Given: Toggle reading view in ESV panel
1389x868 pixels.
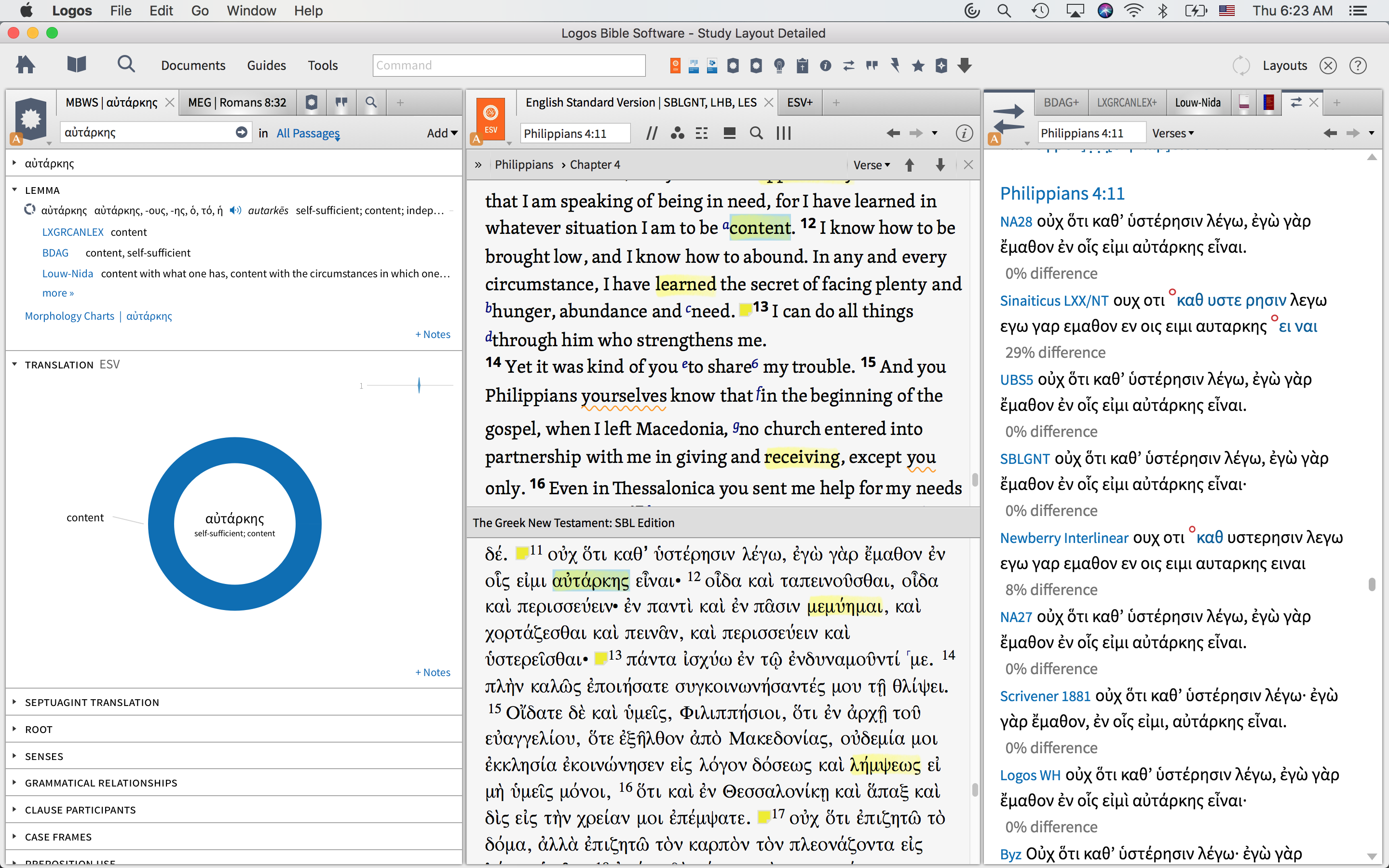Looking at the screenshot, I should [730, 133].
